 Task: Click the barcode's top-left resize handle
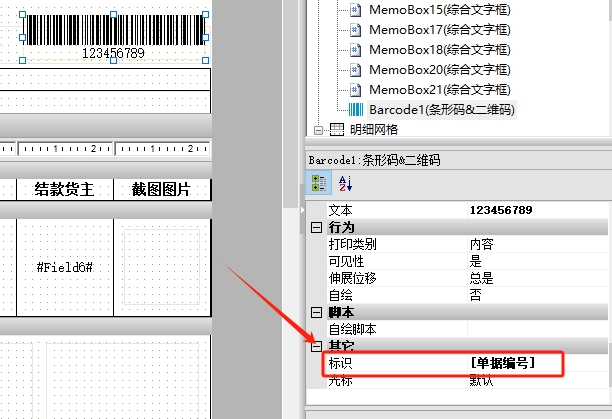tap(22, 14)
